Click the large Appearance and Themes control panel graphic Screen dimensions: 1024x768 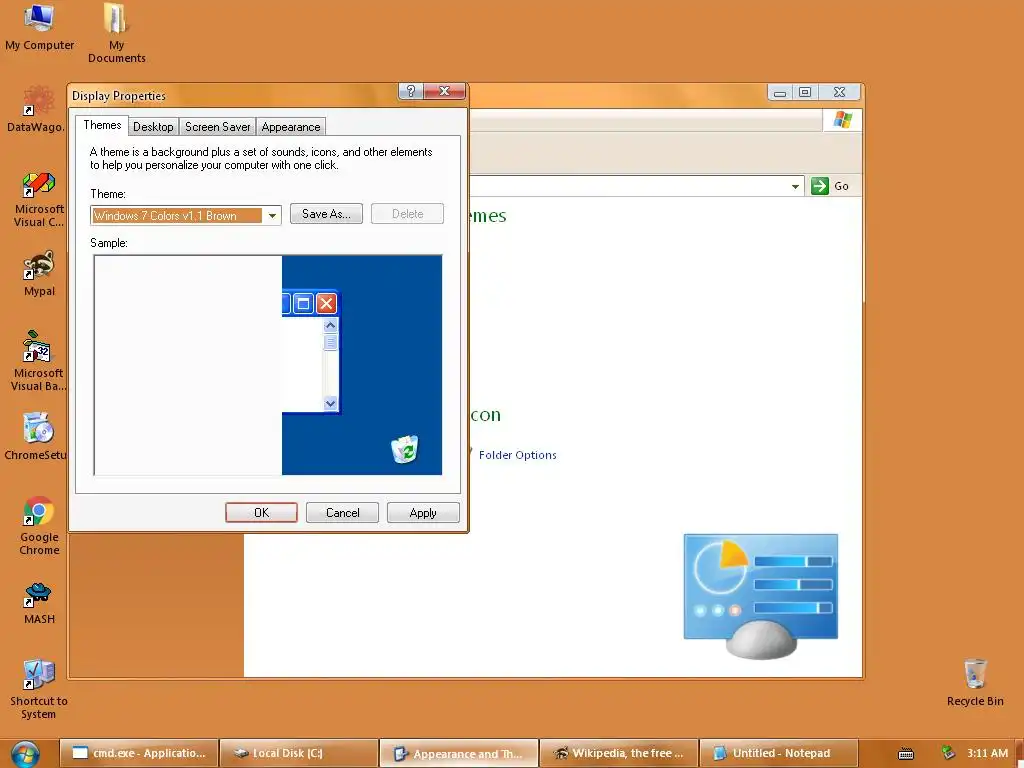coord(761,595)
